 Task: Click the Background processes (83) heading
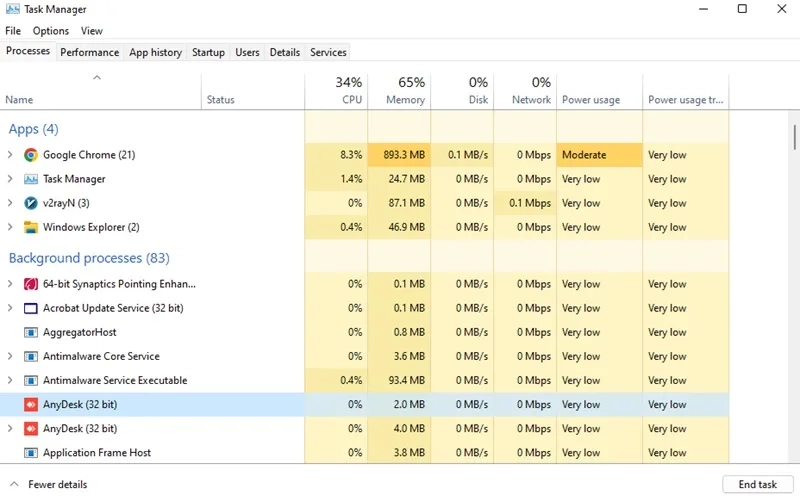click(89, 258)
